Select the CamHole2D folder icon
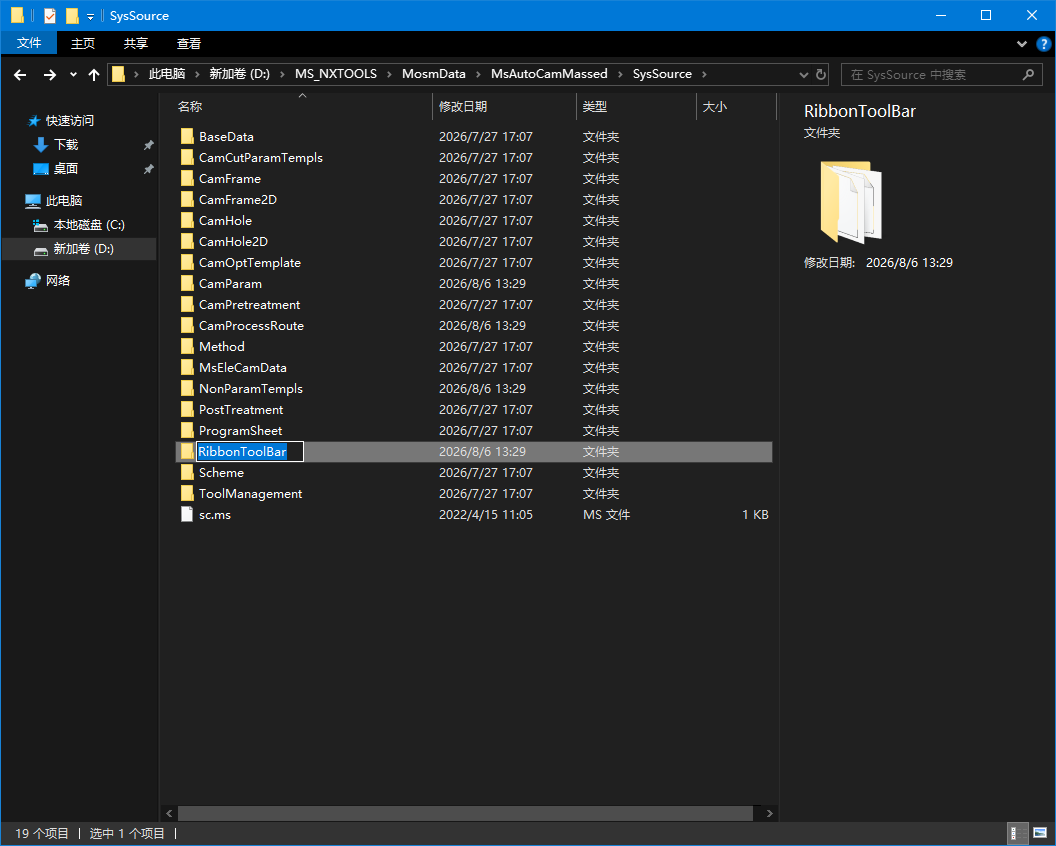The width and height of the screenshot is (1056, 846). click(187, 241)
